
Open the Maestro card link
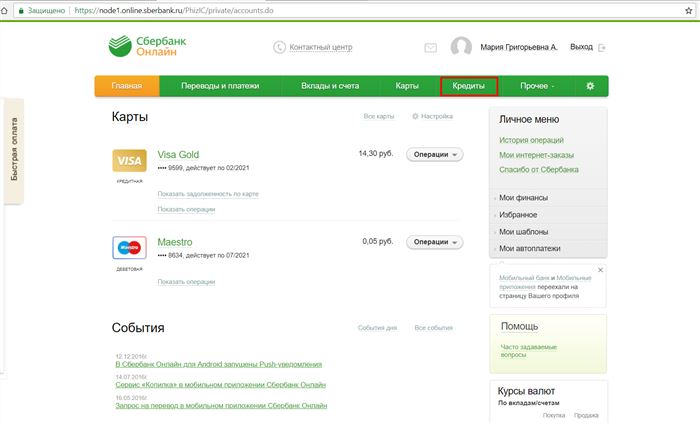point(175,242)
